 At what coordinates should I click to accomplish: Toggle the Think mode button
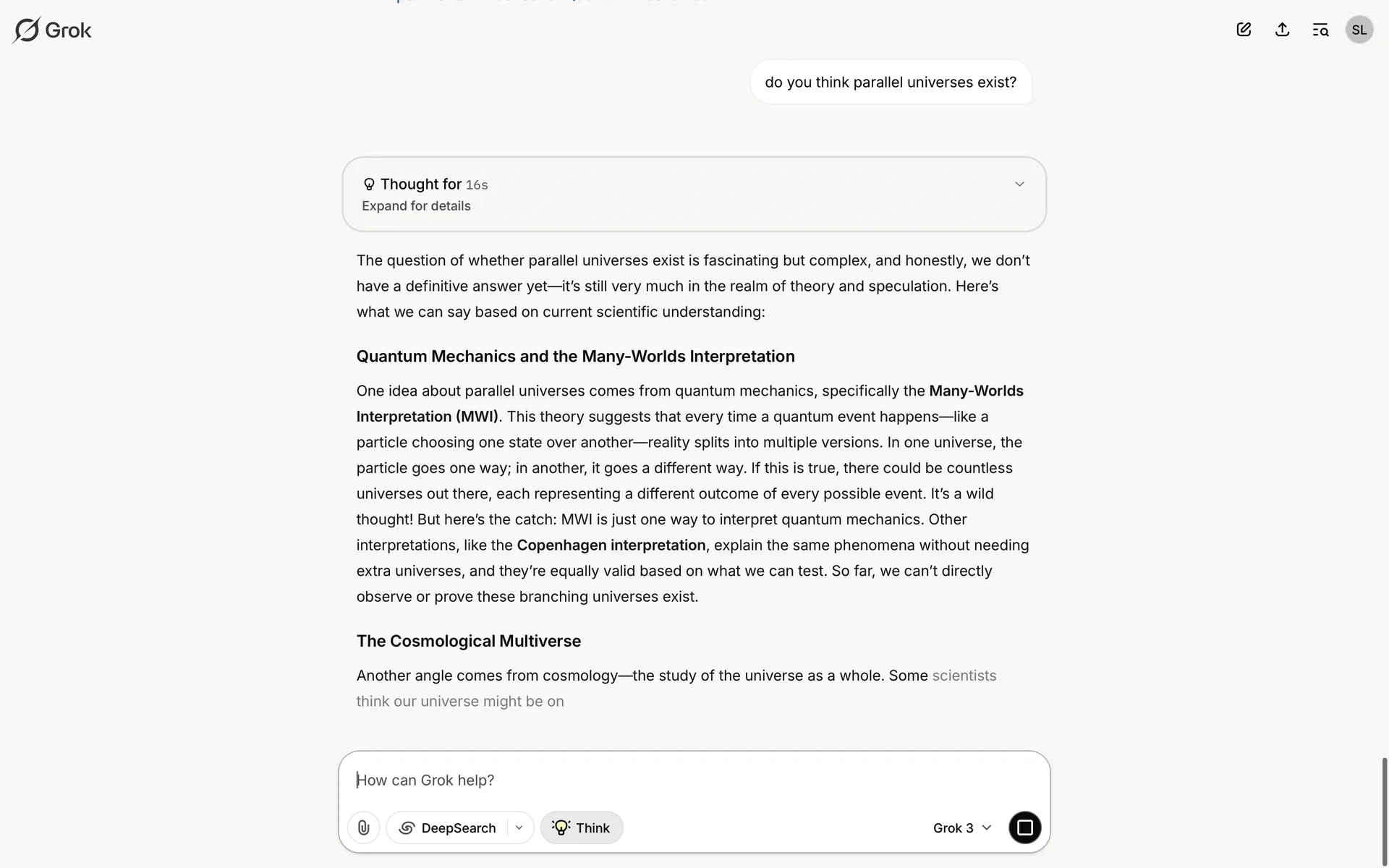[582, 827]
